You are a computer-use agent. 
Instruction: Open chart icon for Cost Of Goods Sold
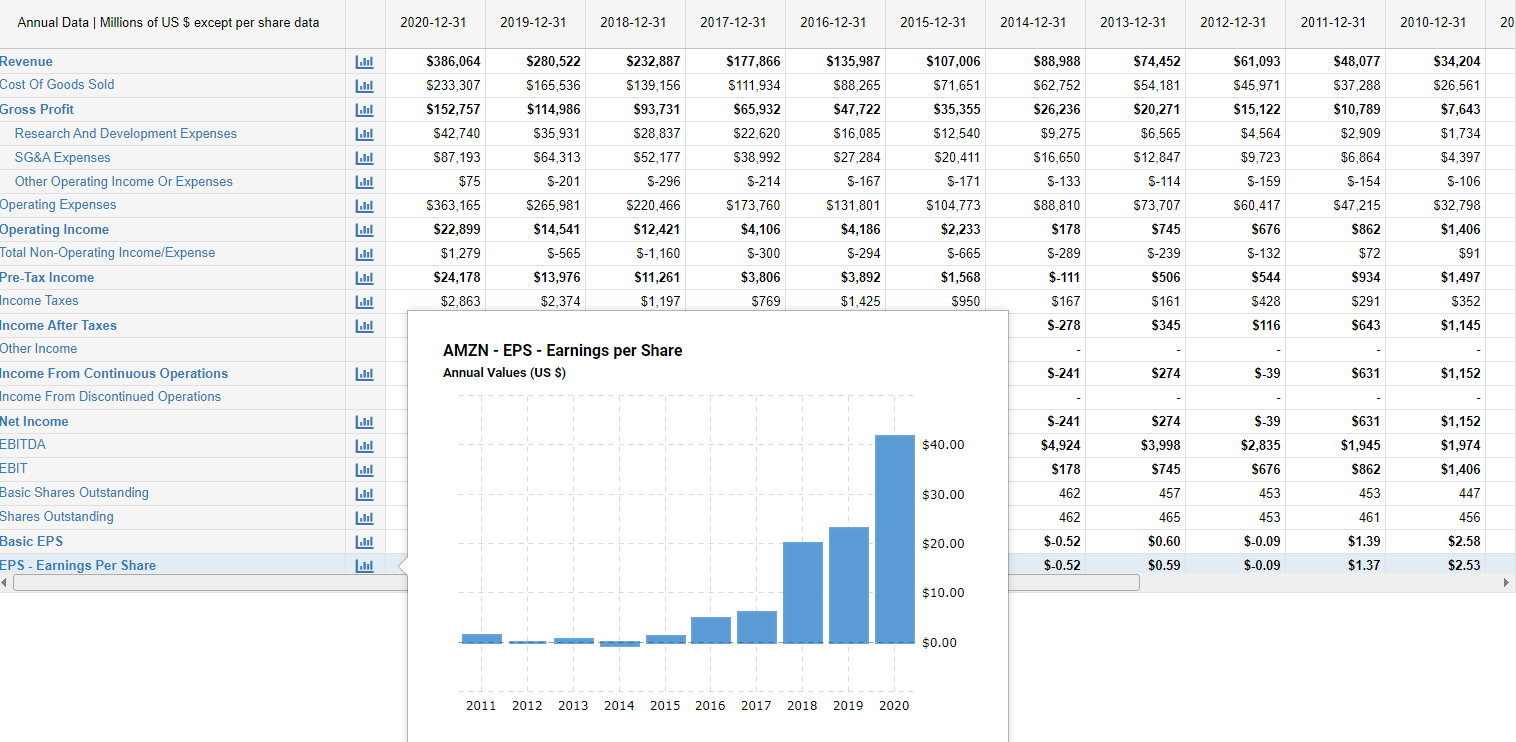362,85
